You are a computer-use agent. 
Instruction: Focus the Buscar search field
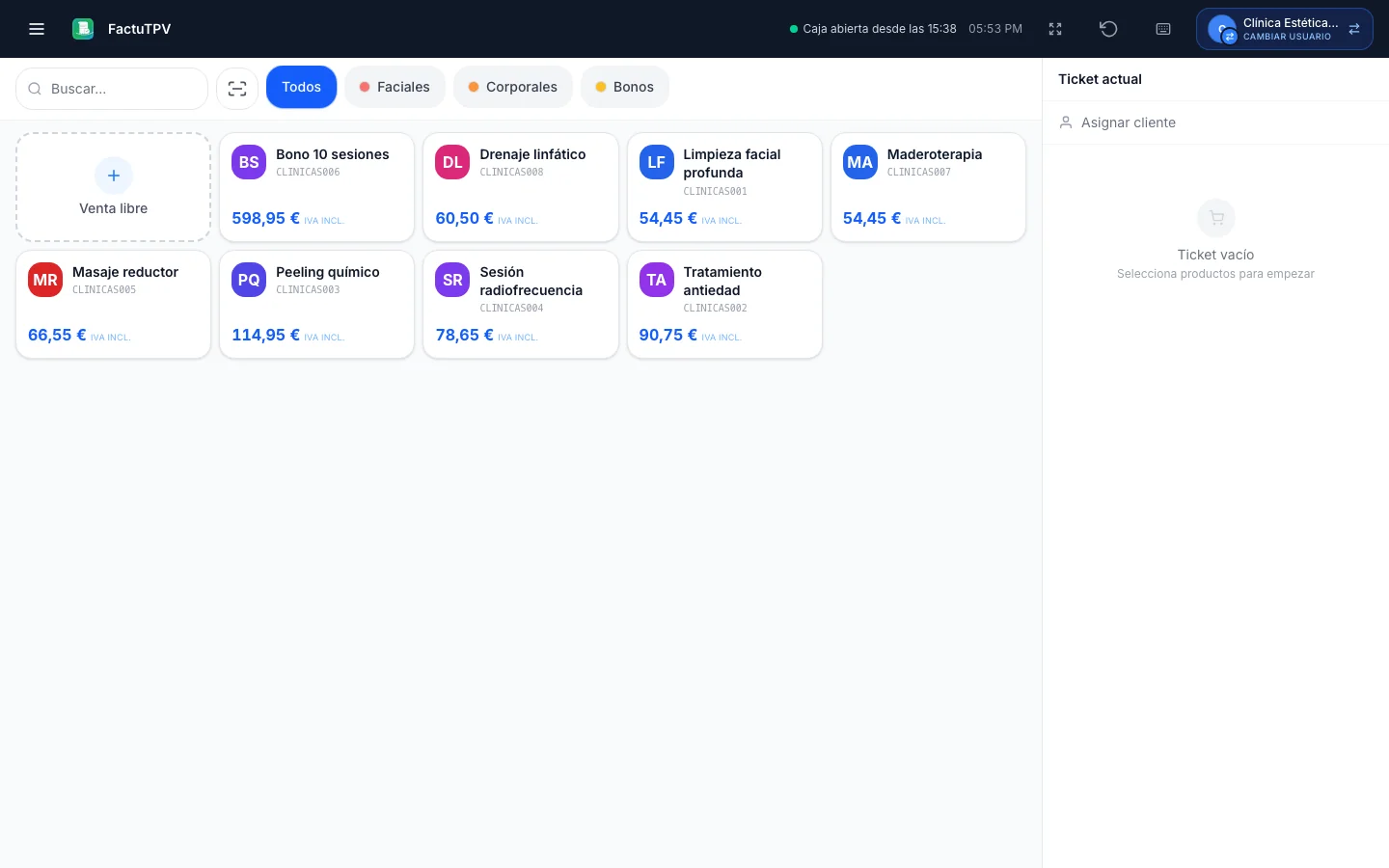point(112,89)
